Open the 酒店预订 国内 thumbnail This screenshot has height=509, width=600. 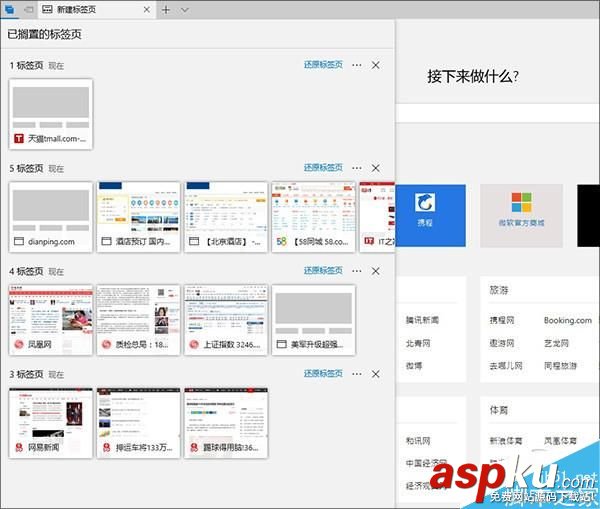coord(138,217)
